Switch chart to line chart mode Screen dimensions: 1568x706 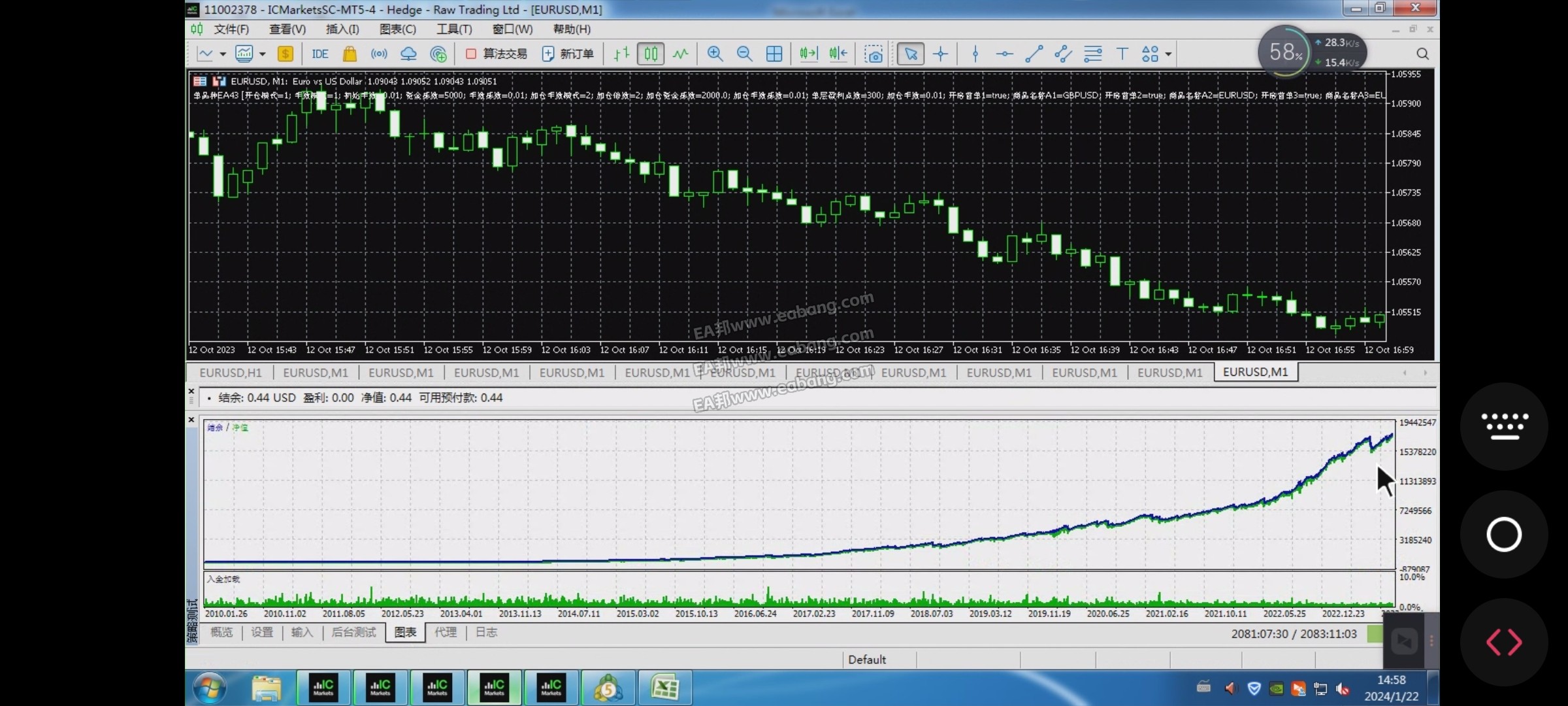click(681, 54)
